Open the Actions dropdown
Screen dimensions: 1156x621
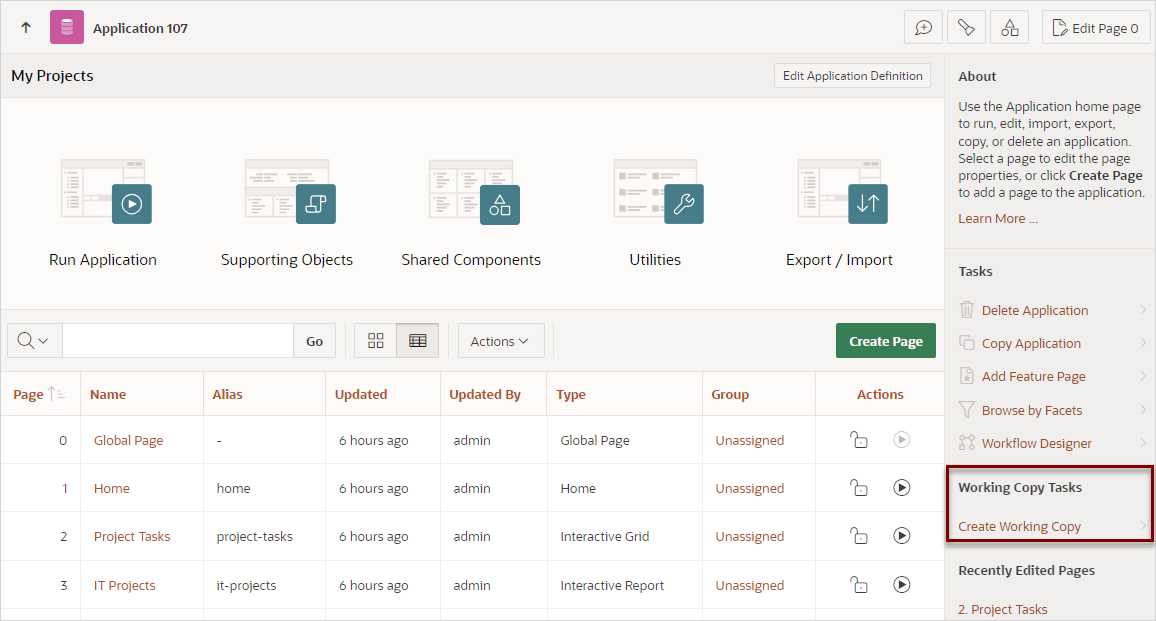[500, 340]
